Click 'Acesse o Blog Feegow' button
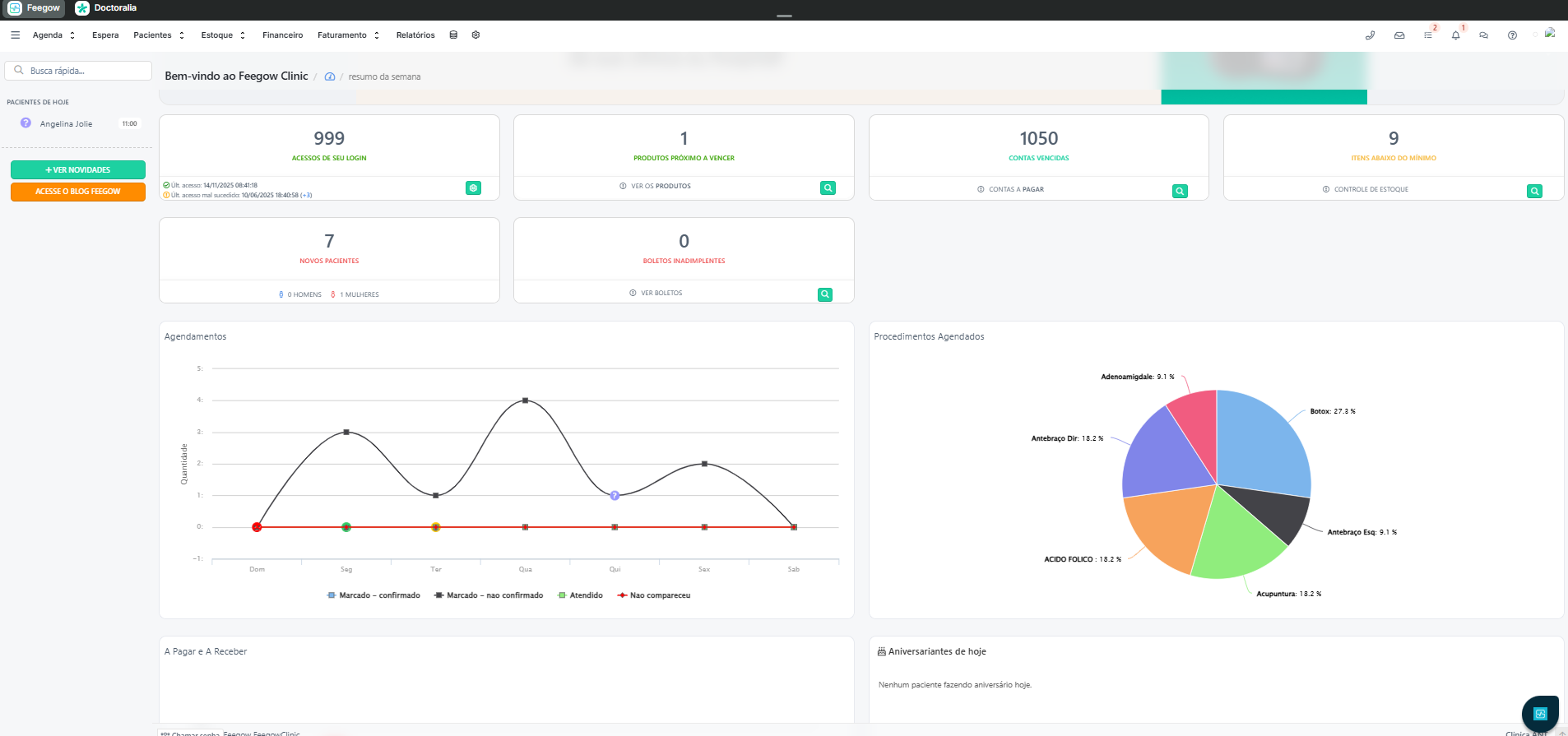 coord(78,192)
